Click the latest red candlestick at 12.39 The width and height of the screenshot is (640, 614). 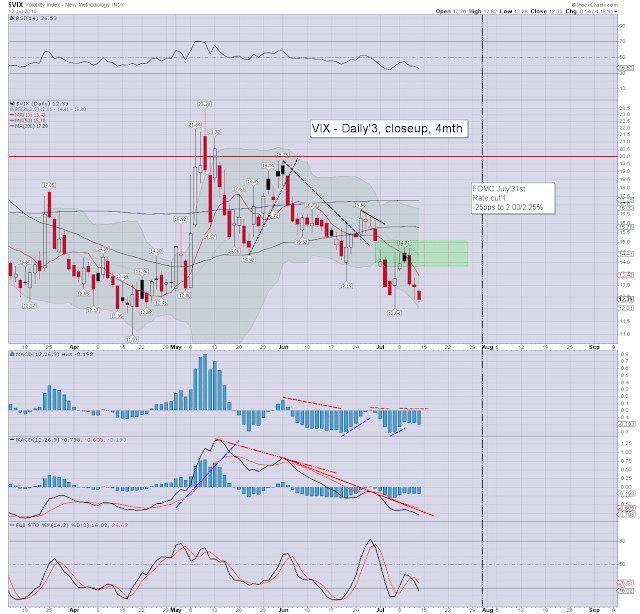(419, 295)
